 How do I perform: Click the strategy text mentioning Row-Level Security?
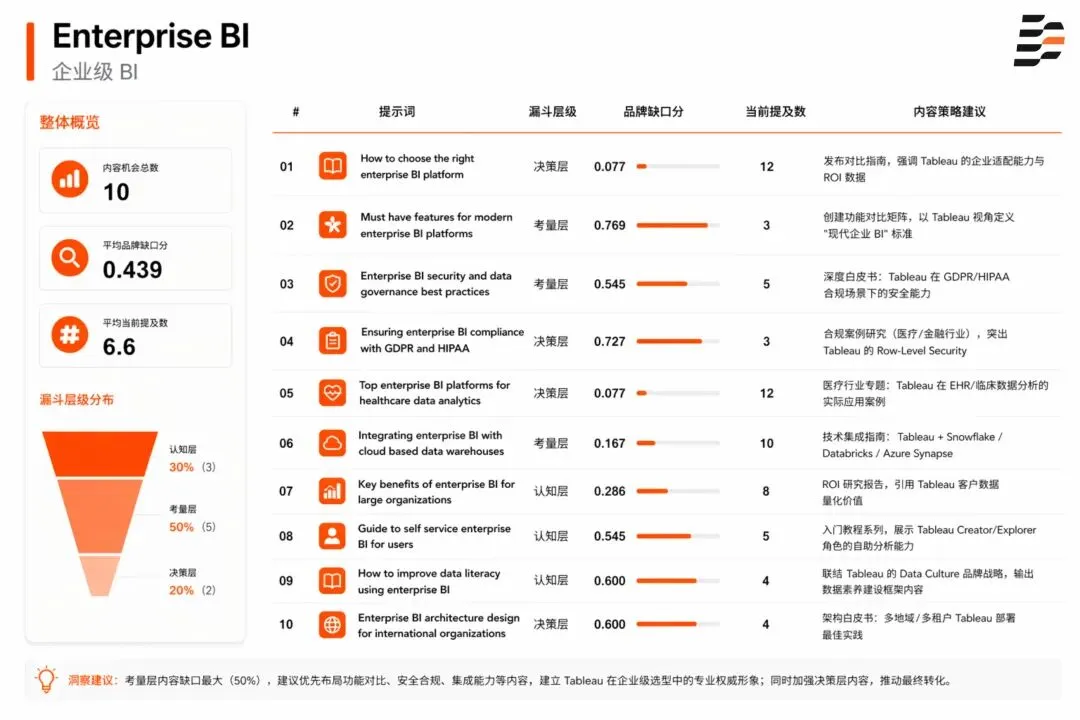915,342
